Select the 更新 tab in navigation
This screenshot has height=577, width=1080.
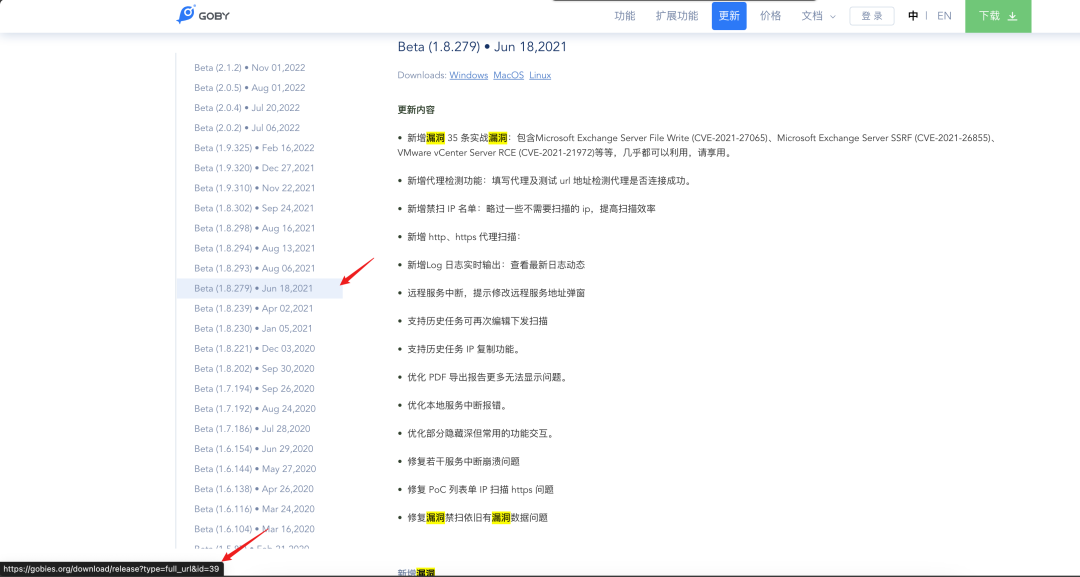729,16
